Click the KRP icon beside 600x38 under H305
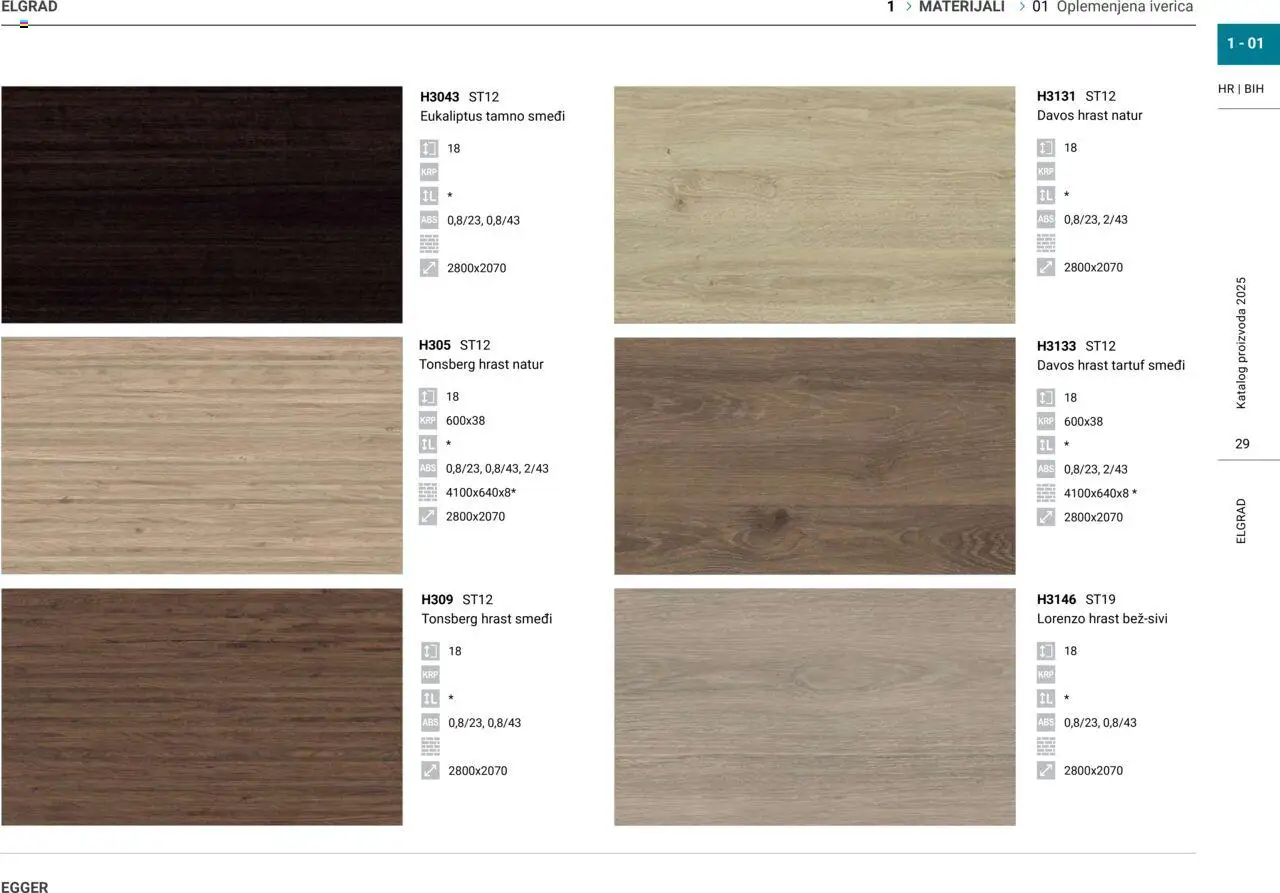The height and width of the screenshot is (893, 1280). [x=428, y=421]
